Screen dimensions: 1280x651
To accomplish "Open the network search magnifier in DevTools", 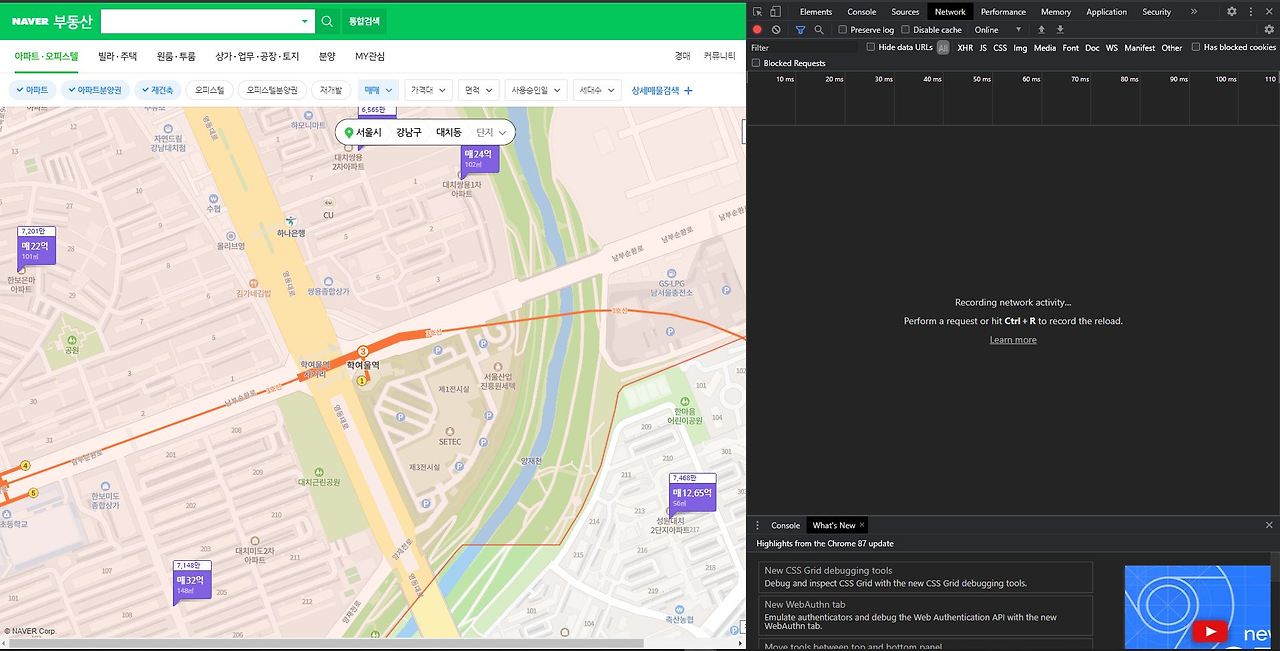I will point(819,30).
